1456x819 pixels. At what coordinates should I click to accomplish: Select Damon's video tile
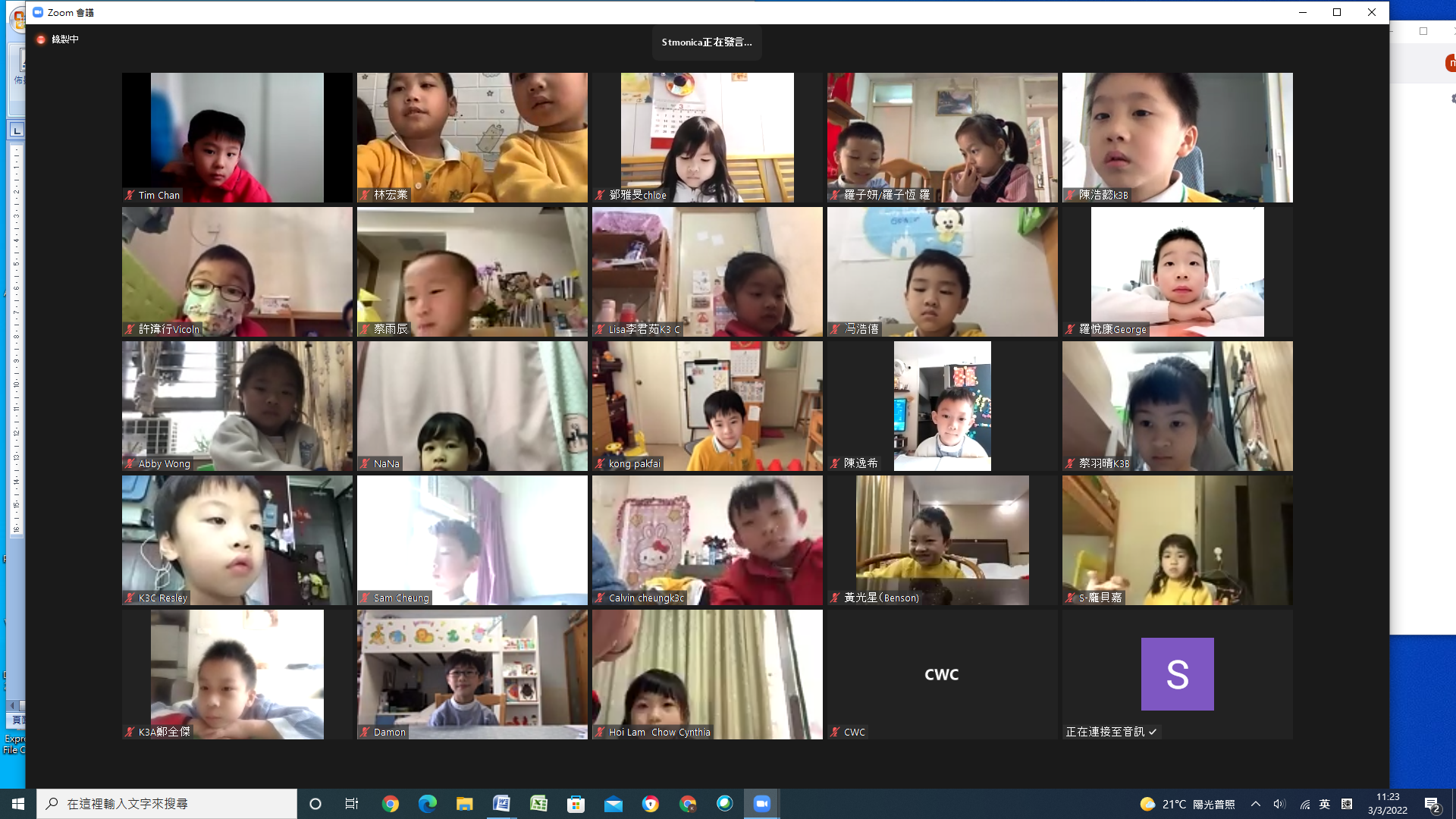(x=472, y=674)
